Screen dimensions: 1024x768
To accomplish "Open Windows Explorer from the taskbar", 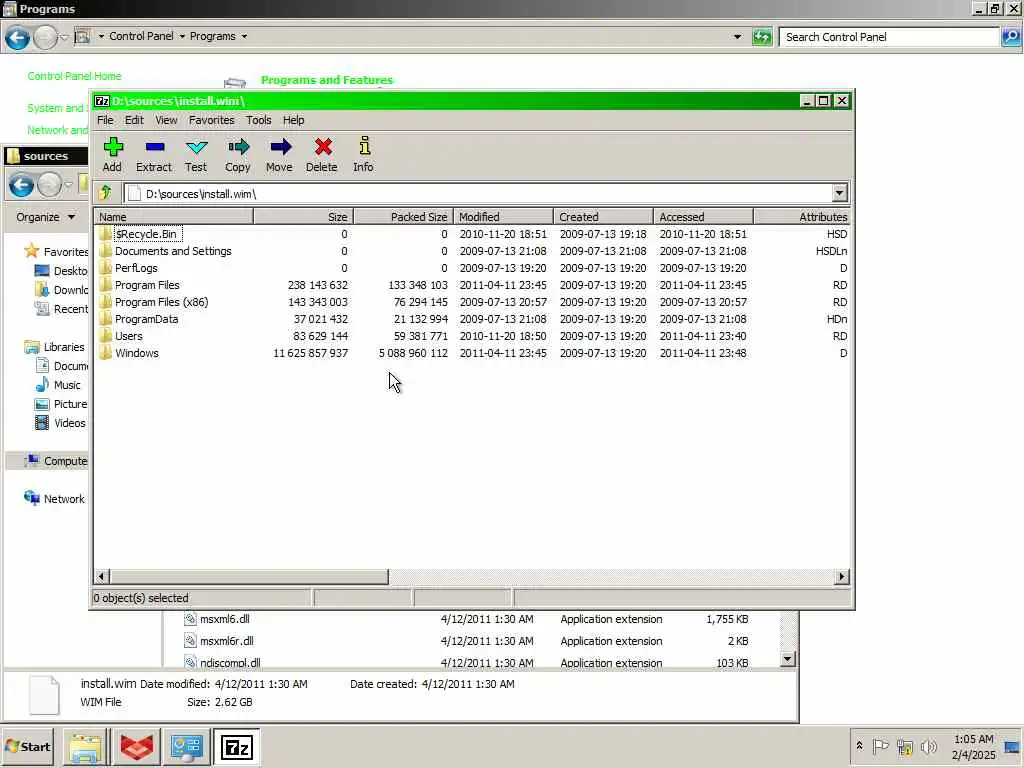I will (86, 747).
